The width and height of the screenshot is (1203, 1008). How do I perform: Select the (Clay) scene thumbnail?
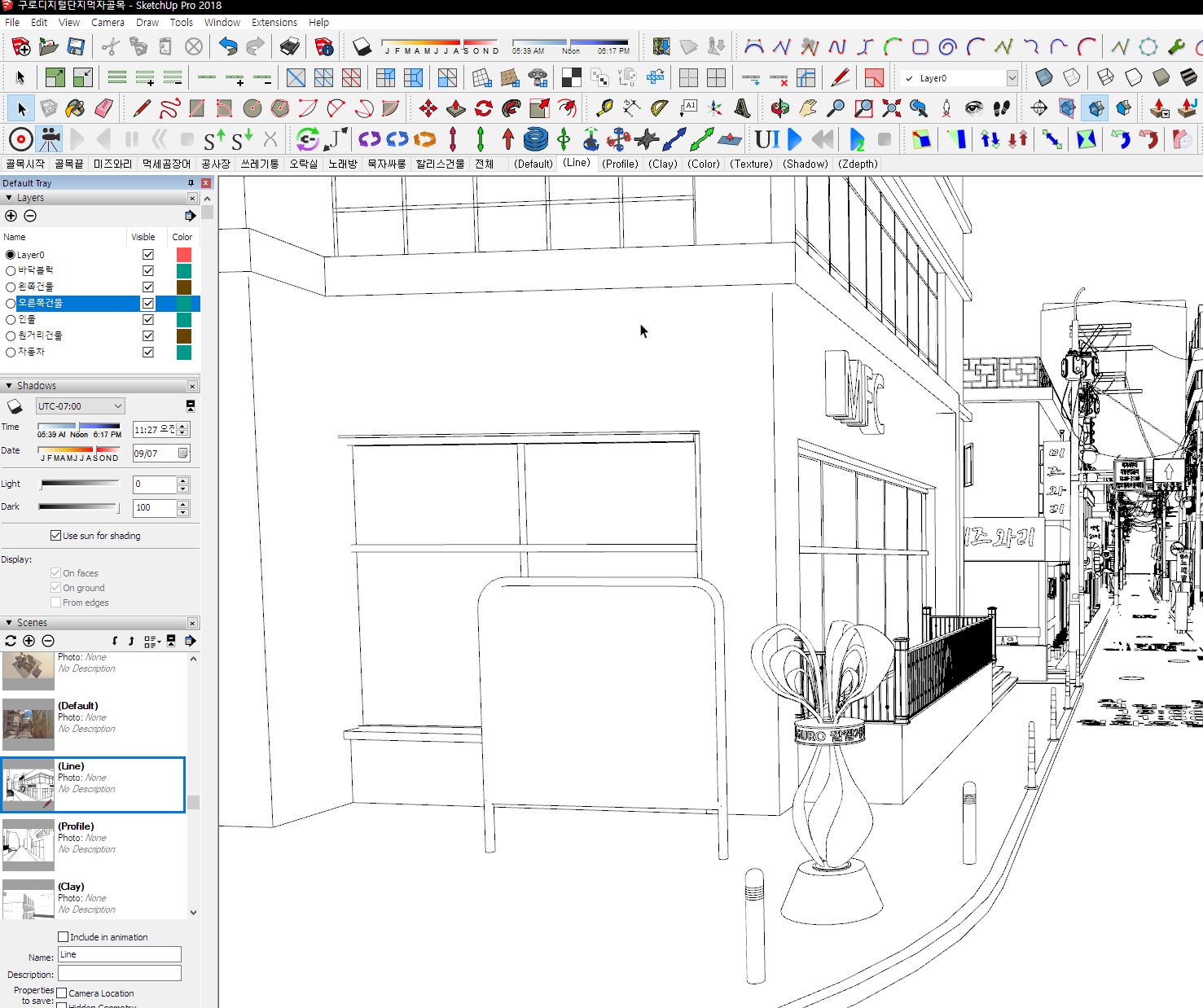coord(29,899)
